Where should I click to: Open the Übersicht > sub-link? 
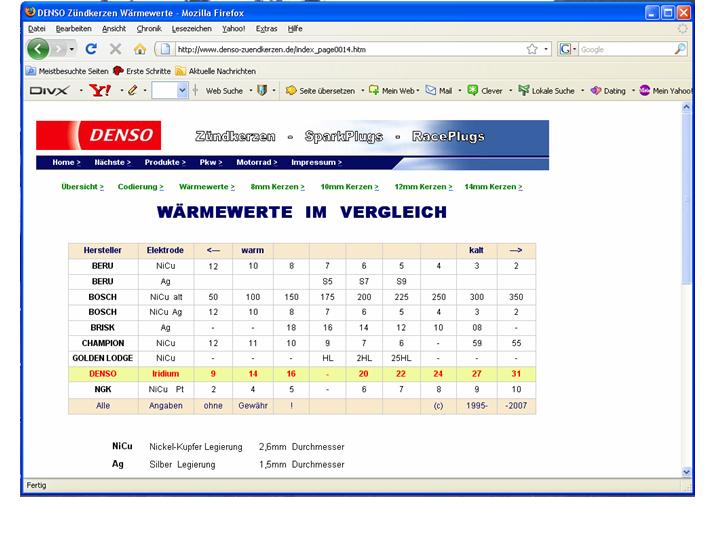pyautogui.click(x=83, y=187)
